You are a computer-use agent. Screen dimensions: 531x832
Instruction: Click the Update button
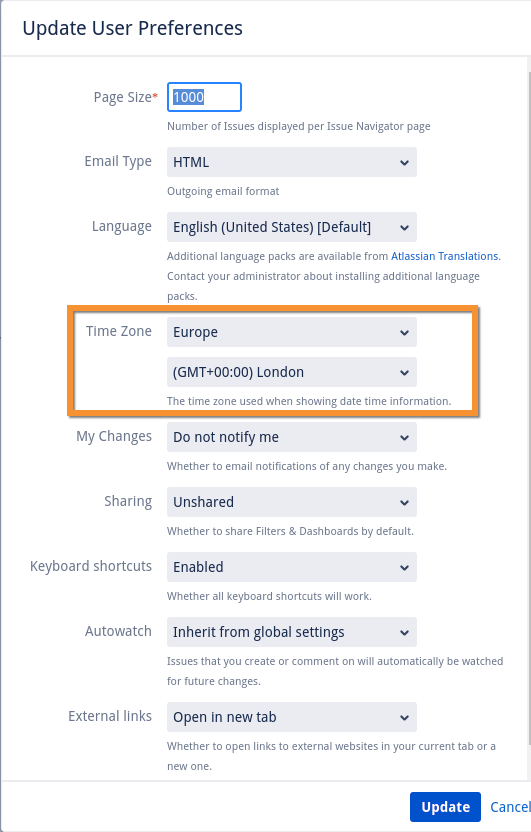[x=445, y=807]
